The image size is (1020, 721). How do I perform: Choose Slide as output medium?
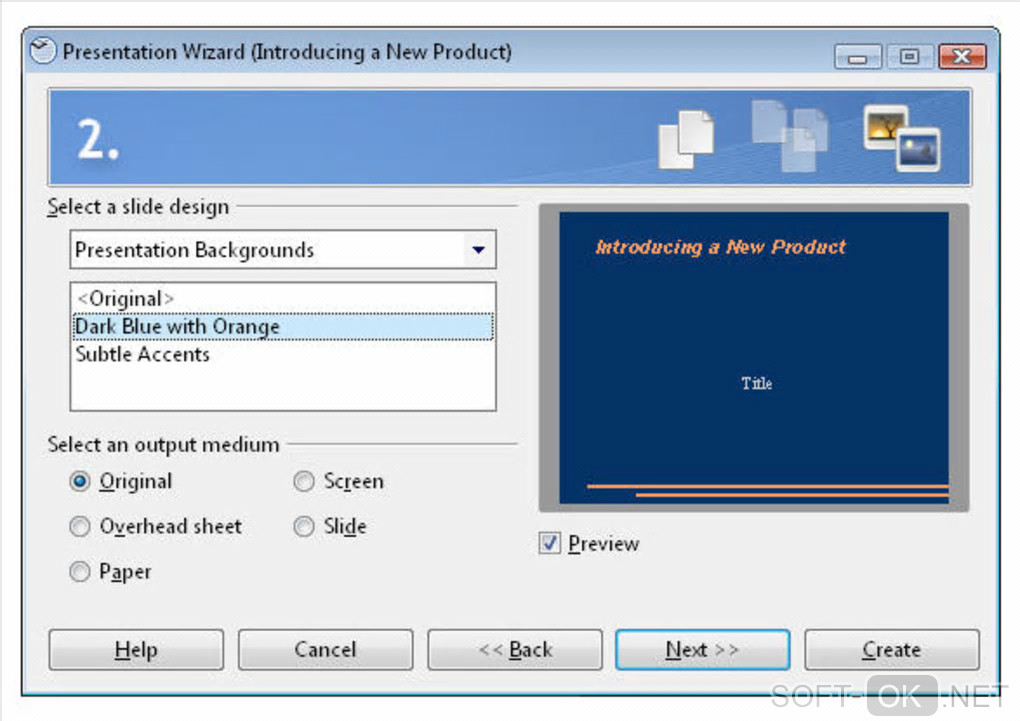[304, 526]
